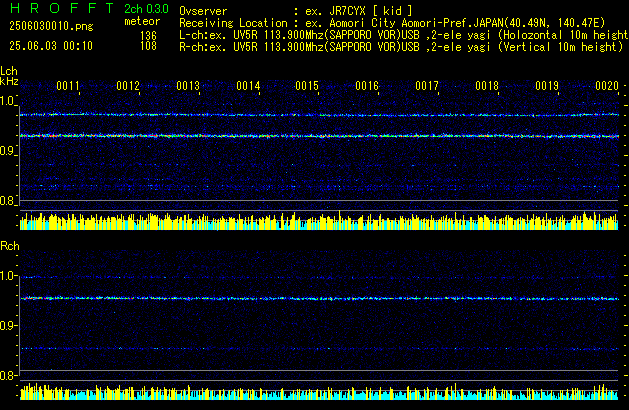Click the Lch 1.0 kHz axis label
The image size is (629, 410).
point(7,101)
